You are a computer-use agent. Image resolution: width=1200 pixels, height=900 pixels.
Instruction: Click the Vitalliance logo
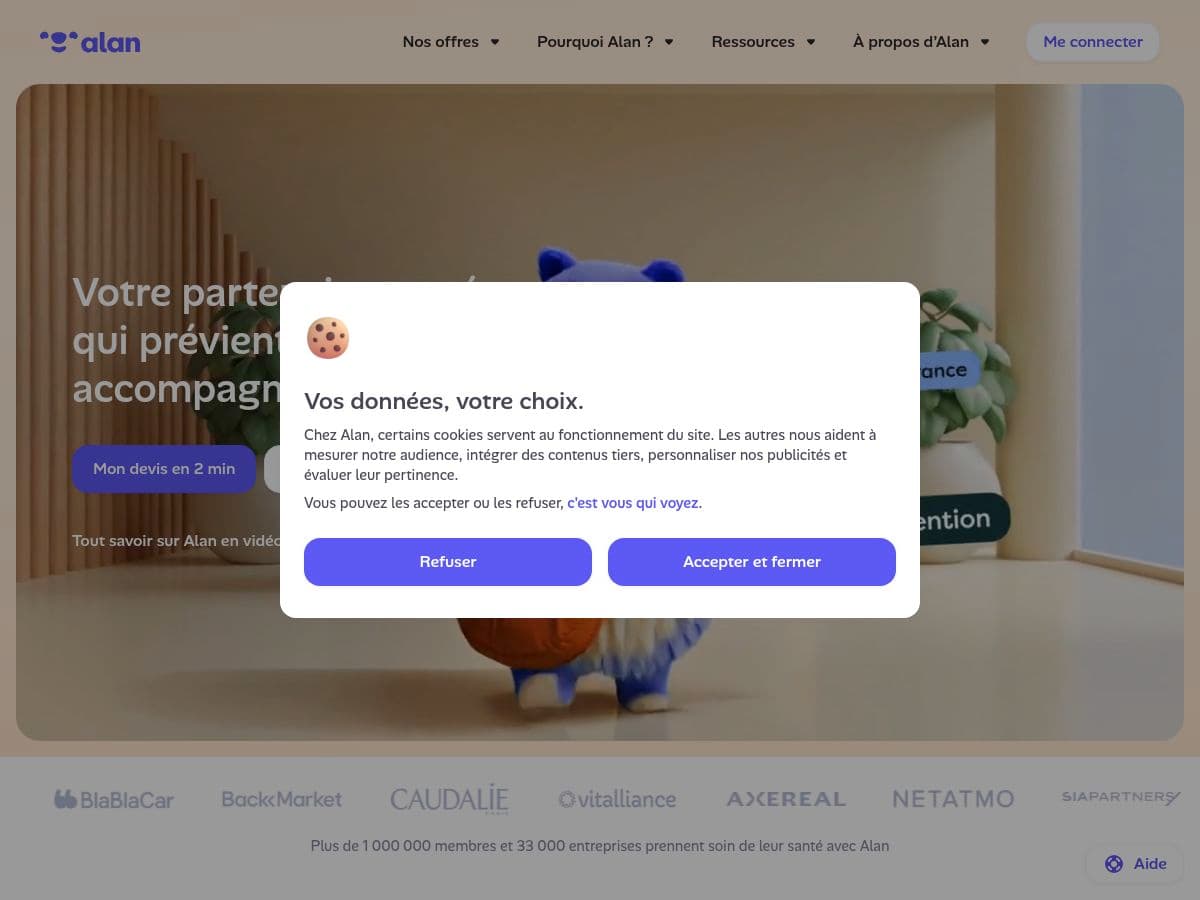click(x=617, y=799)
